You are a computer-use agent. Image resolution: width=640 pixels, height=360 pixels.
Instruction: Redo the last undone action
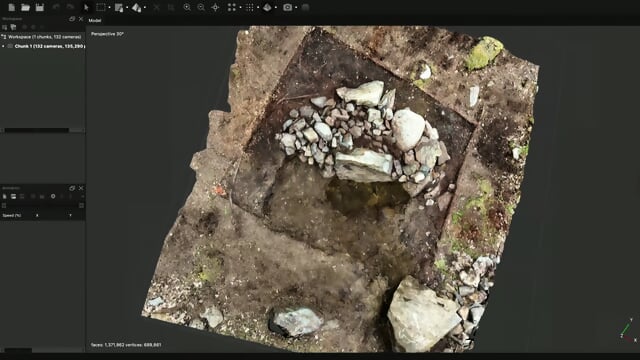(x=70, y=7)
